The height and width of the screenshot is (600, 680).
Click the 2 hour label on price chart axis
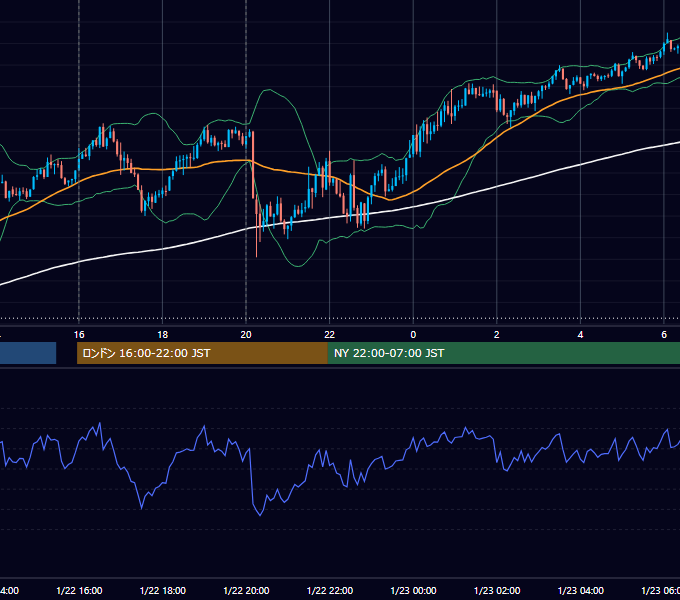(x=497, y=335)
